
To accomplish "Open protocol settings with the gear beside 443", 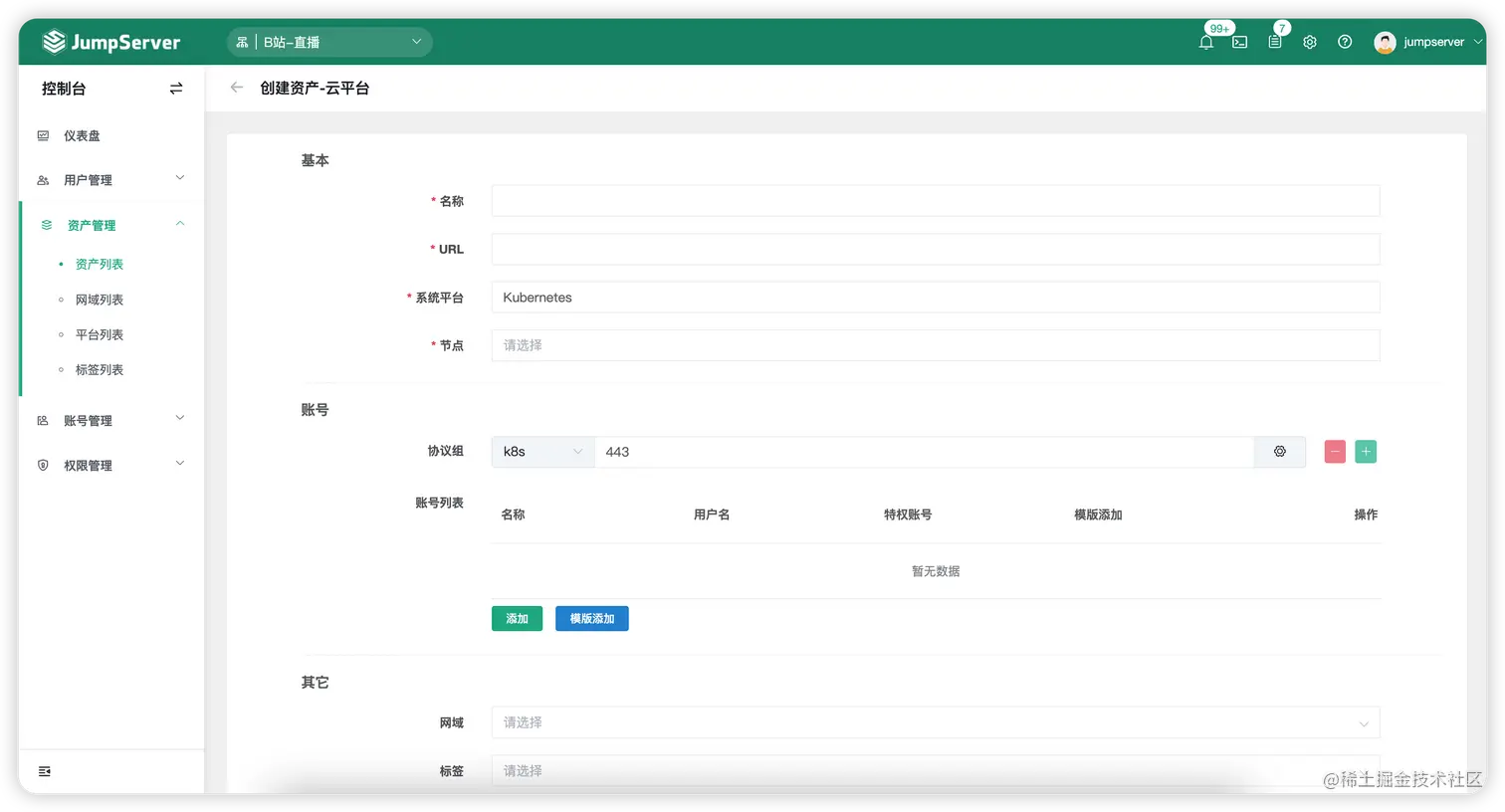I will pos(1280,451).
